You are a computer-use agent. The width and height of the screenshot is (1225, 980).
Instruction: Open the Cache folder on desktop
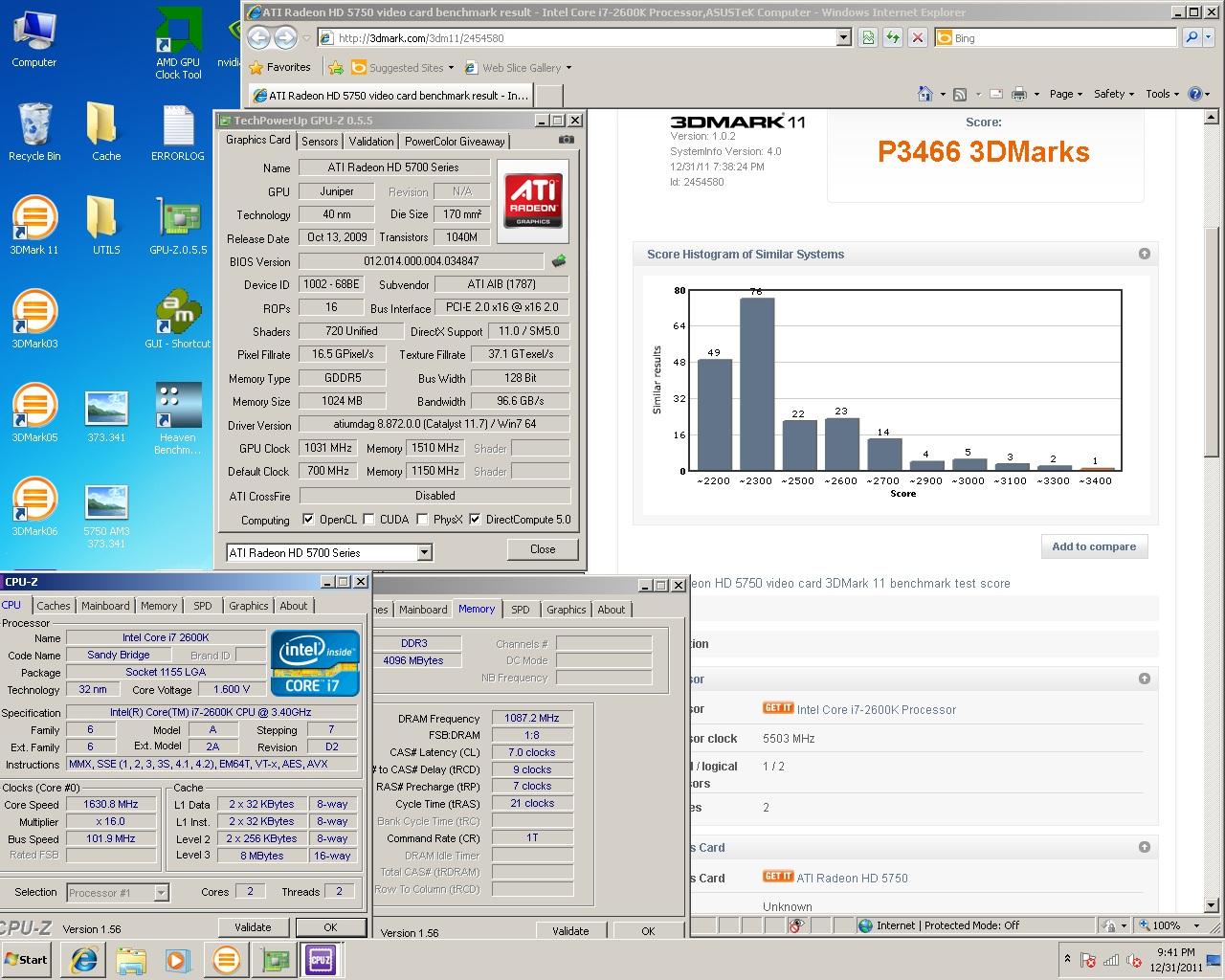pyautogui.click(x=106, y=130)
